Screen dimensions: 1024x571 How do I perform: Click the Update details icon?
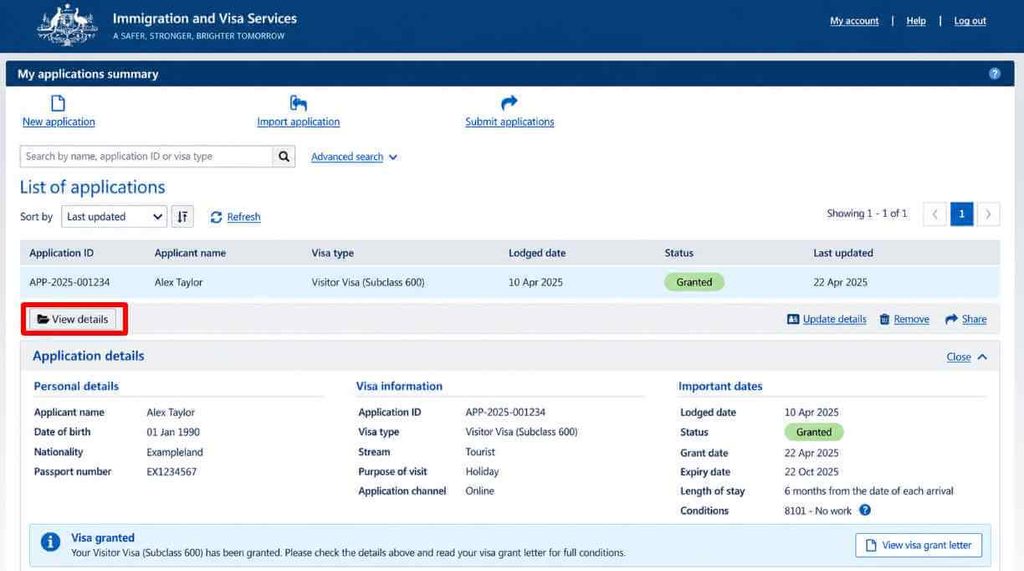point(793,319)
